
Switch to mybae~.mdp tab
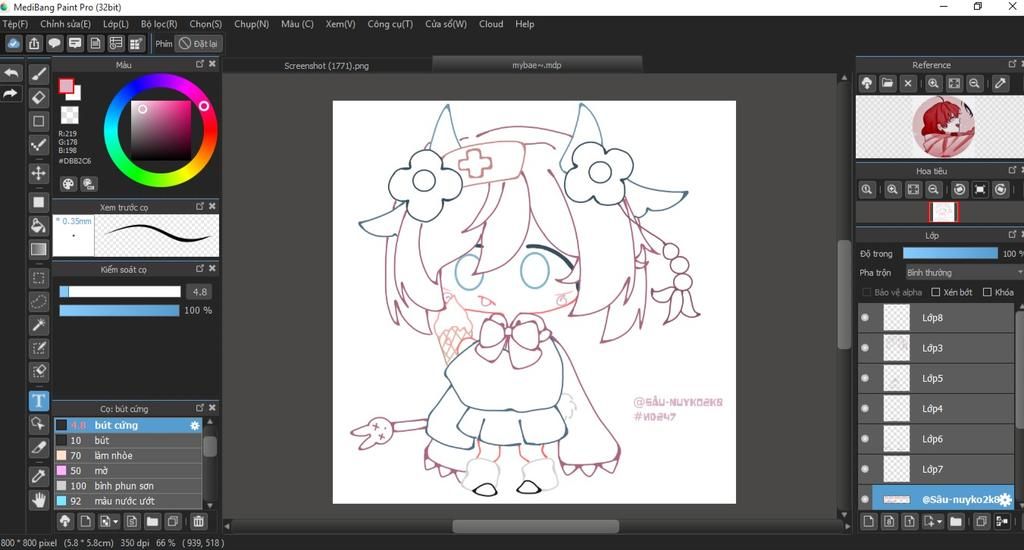point(537,65)
